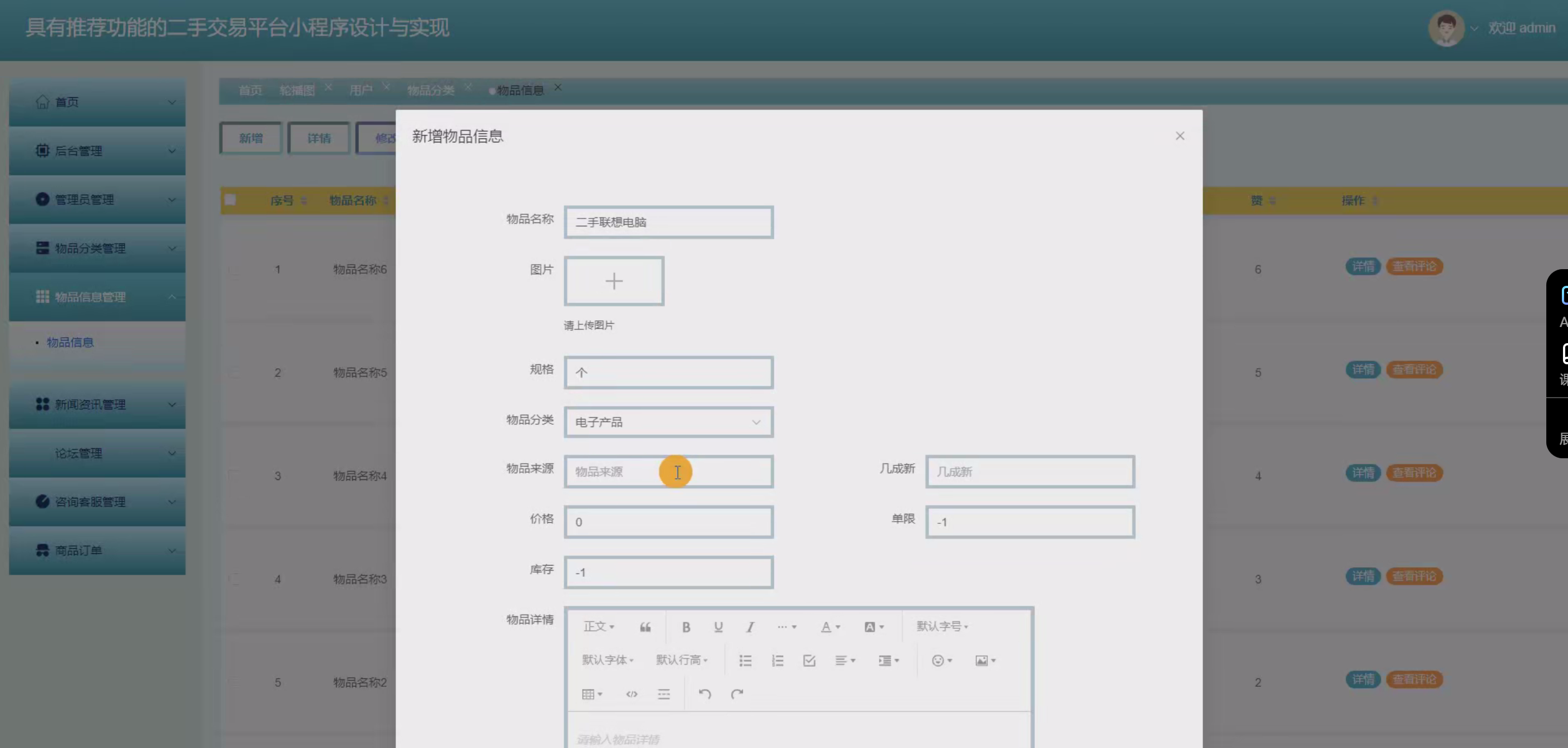The image size is (1568, 748).
Task: Close the 物品分类 tab
Action: [x=467, y=87]
